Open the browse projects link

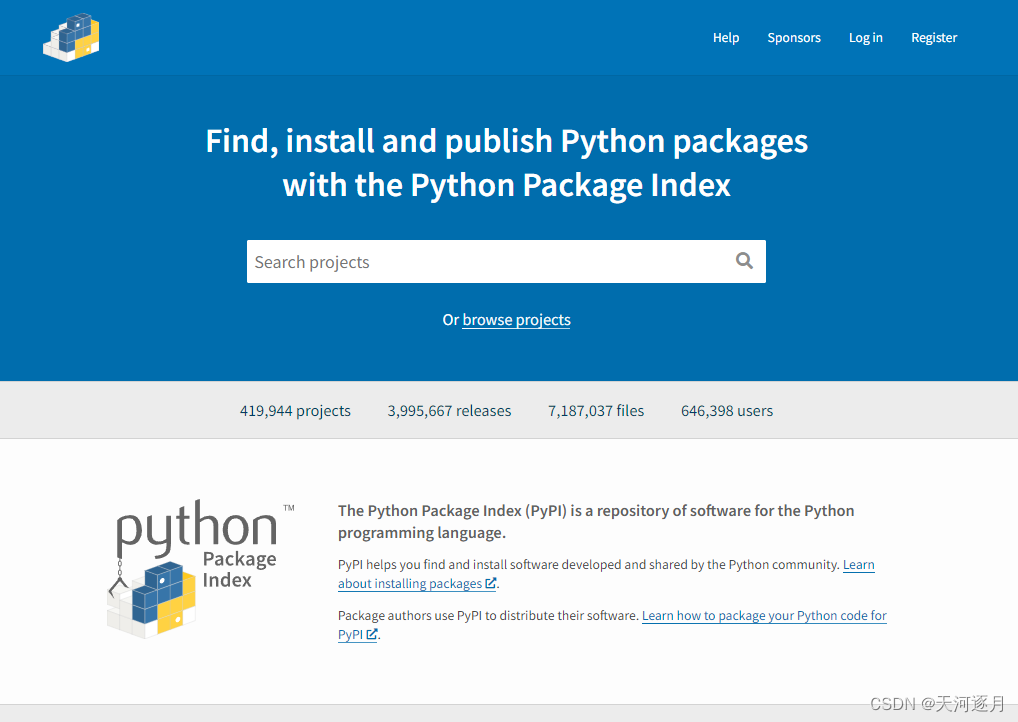(516, 319)
